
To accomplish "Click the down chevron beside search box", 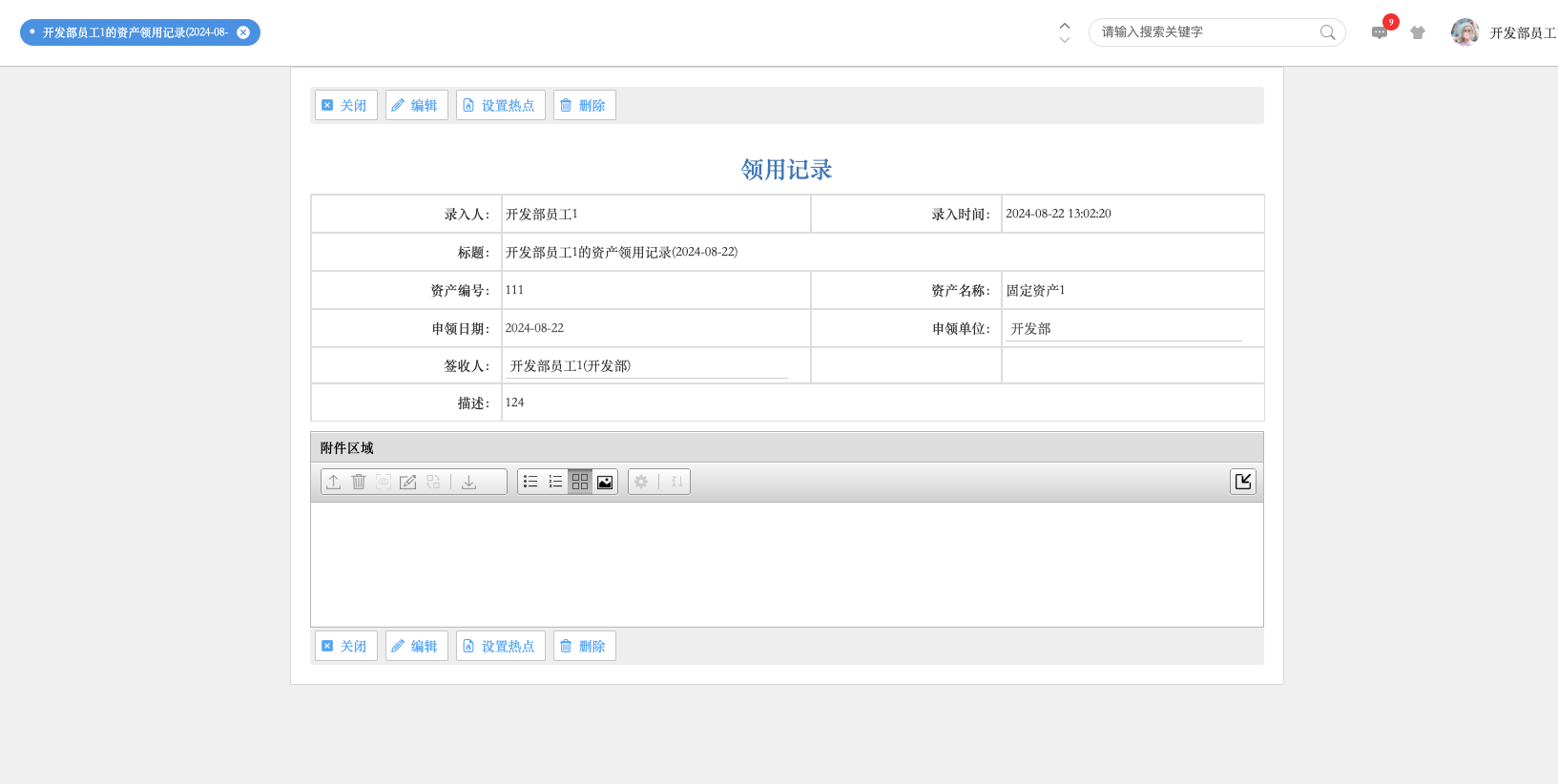I will tap(1065, 40).
